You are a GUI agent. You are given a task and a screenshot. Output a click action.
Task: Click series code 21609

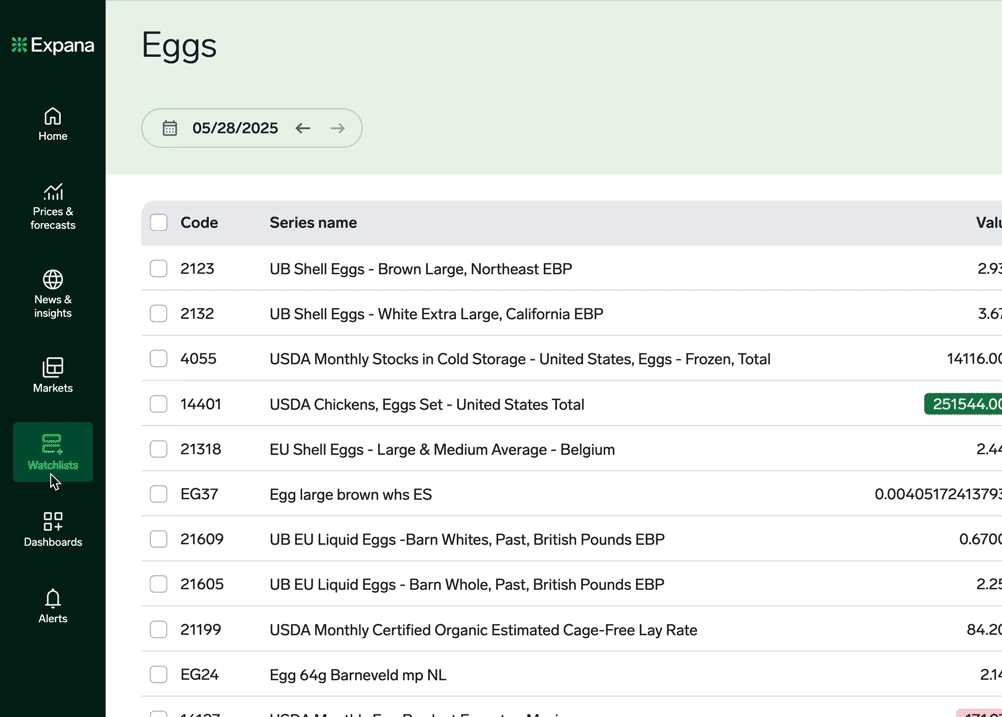click(x=202, y=539)
